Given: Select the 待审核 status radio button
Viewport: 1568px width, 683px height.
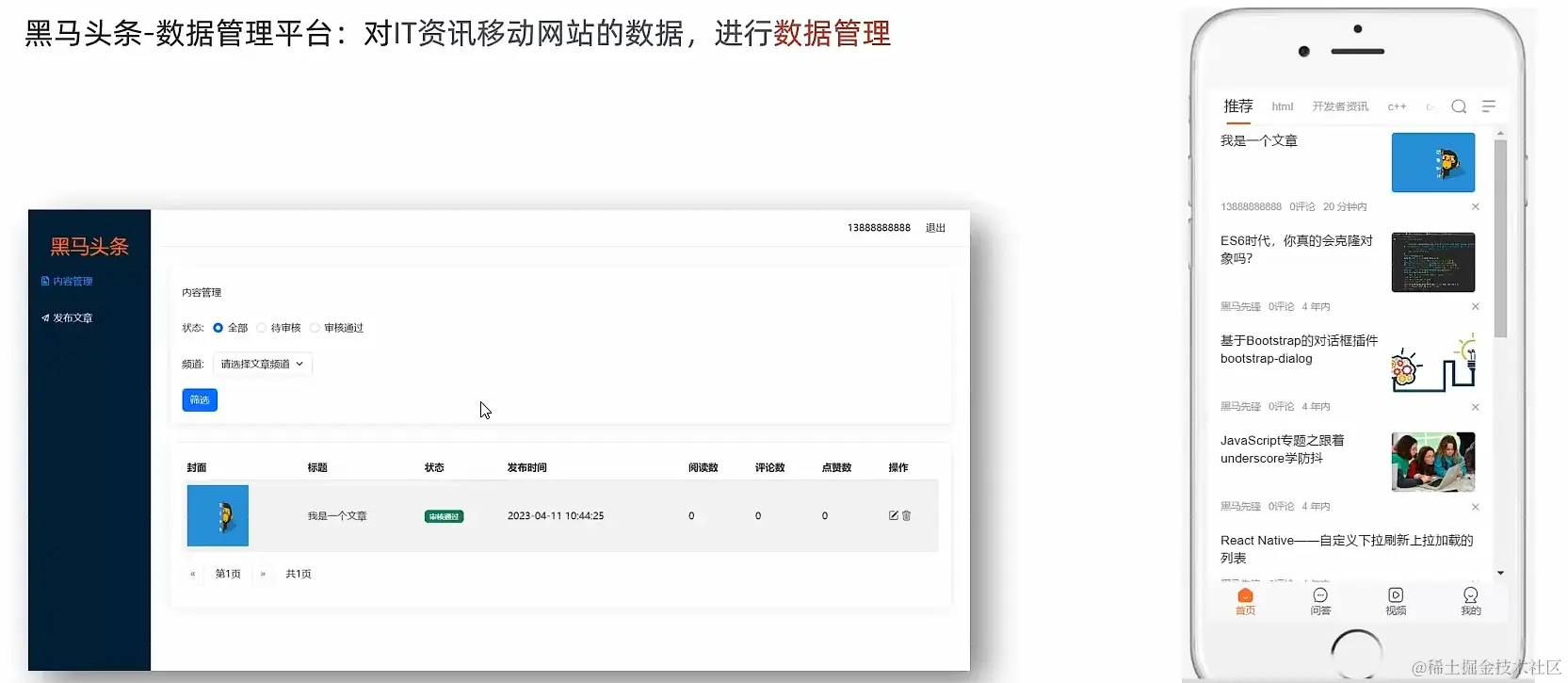Looking at the screenshot, I should [x=261, y=328].
